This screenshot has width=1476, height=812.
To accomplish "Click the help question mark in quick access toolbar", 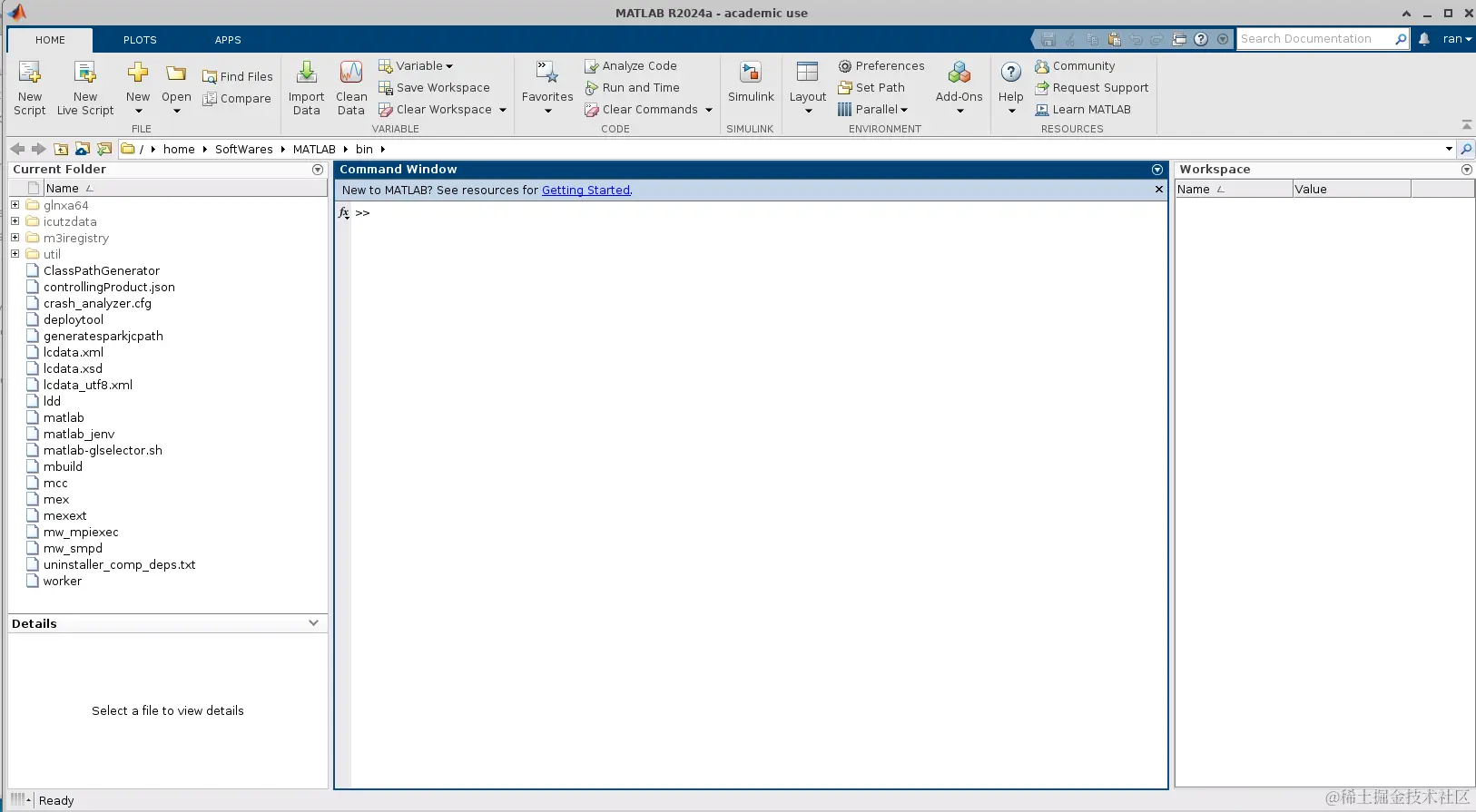I will (1201, 39).
